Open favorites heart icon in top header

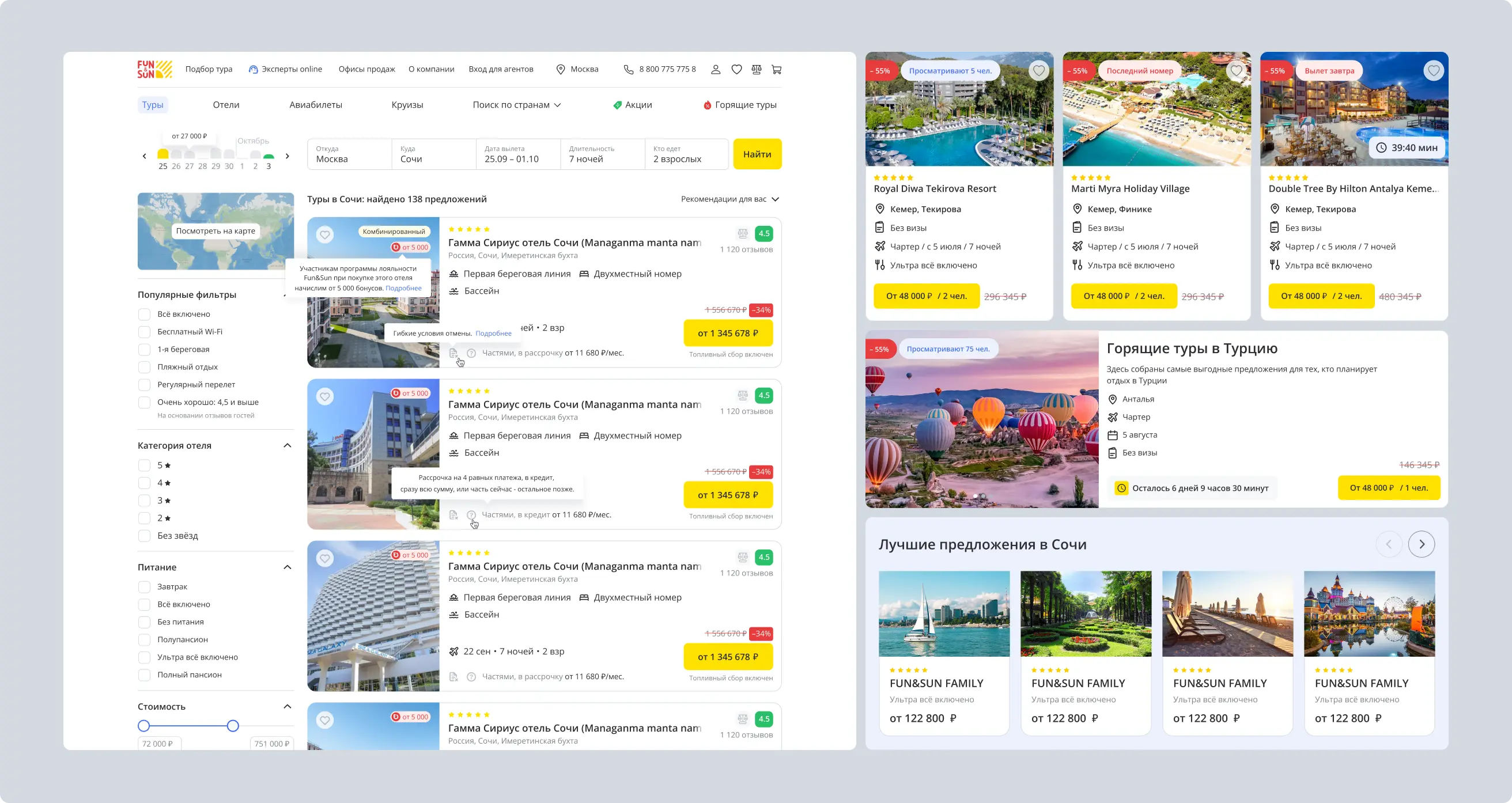point(736,69)
